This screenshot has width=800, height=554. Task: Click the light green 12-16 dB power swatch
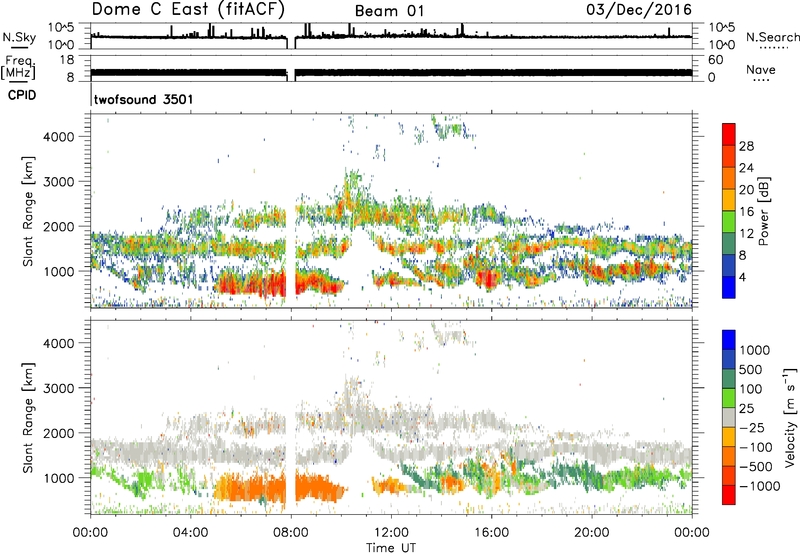coord(729,221)
